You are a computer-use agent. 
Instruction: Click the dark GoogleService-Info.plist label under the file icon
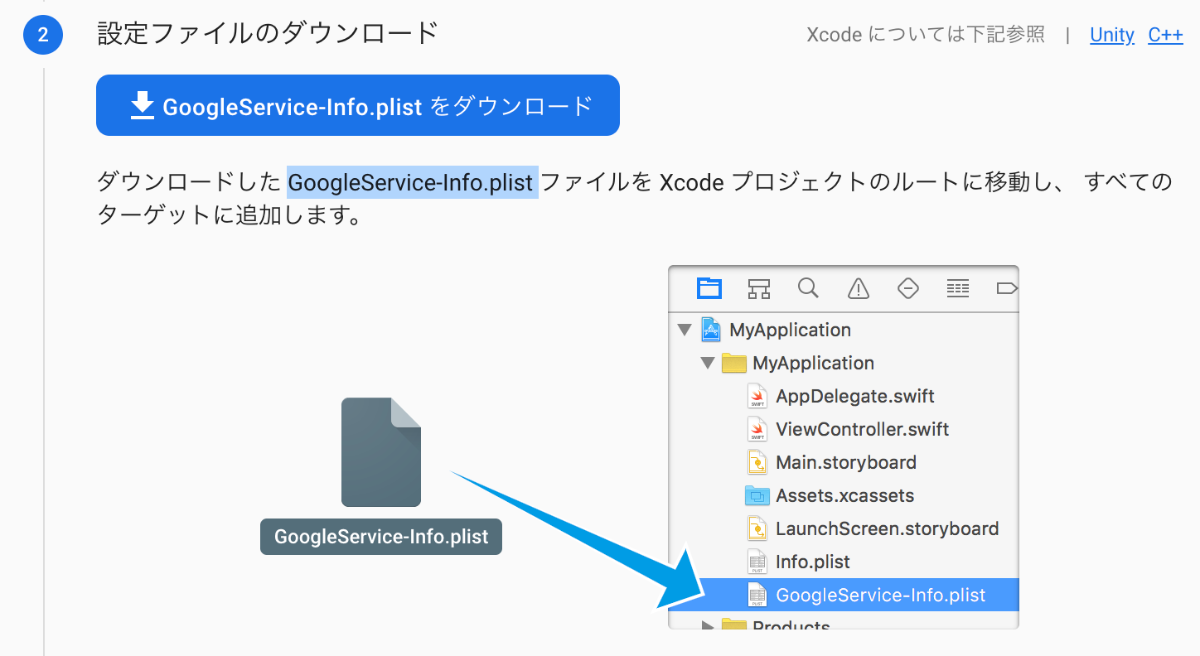click(x=381, y=536)
